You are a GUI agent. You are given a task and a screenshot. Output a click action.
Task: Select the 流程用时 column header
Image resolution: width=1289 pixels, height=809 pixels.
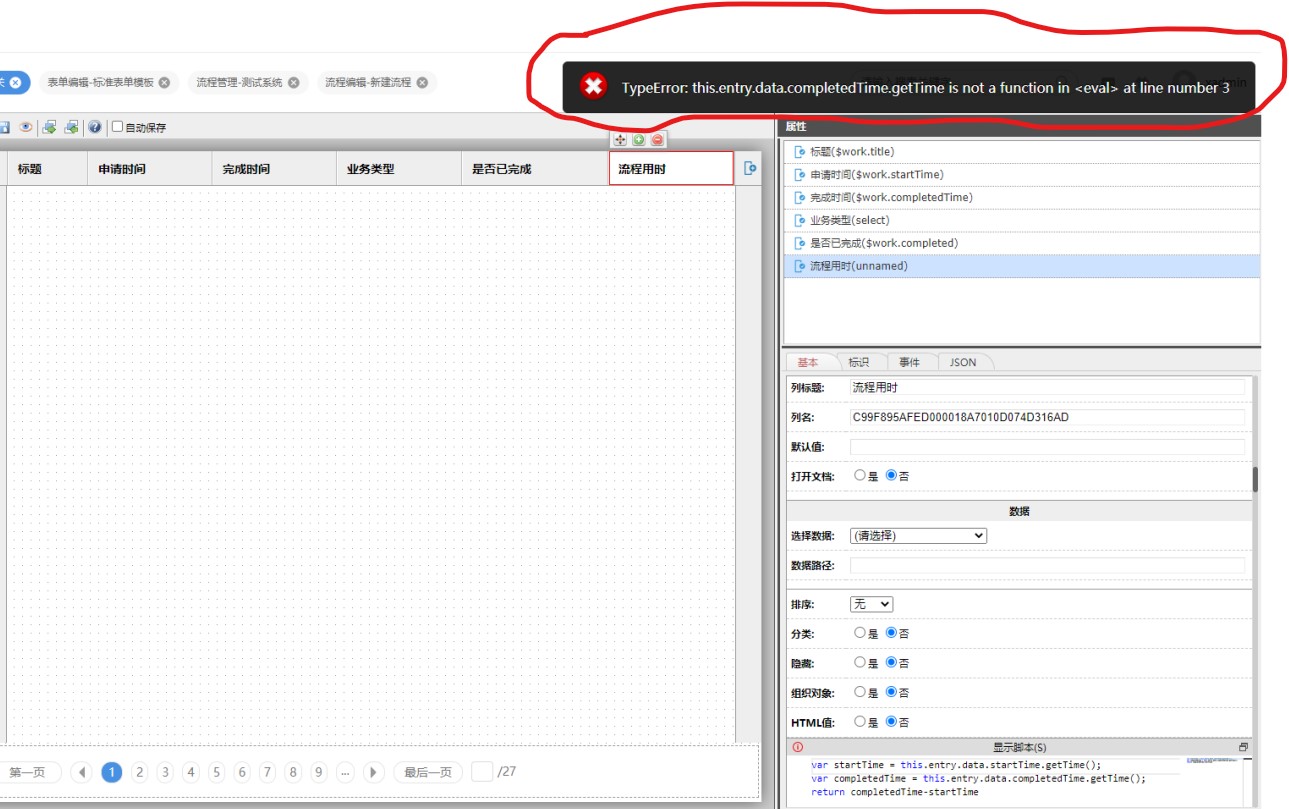point(671,169)
